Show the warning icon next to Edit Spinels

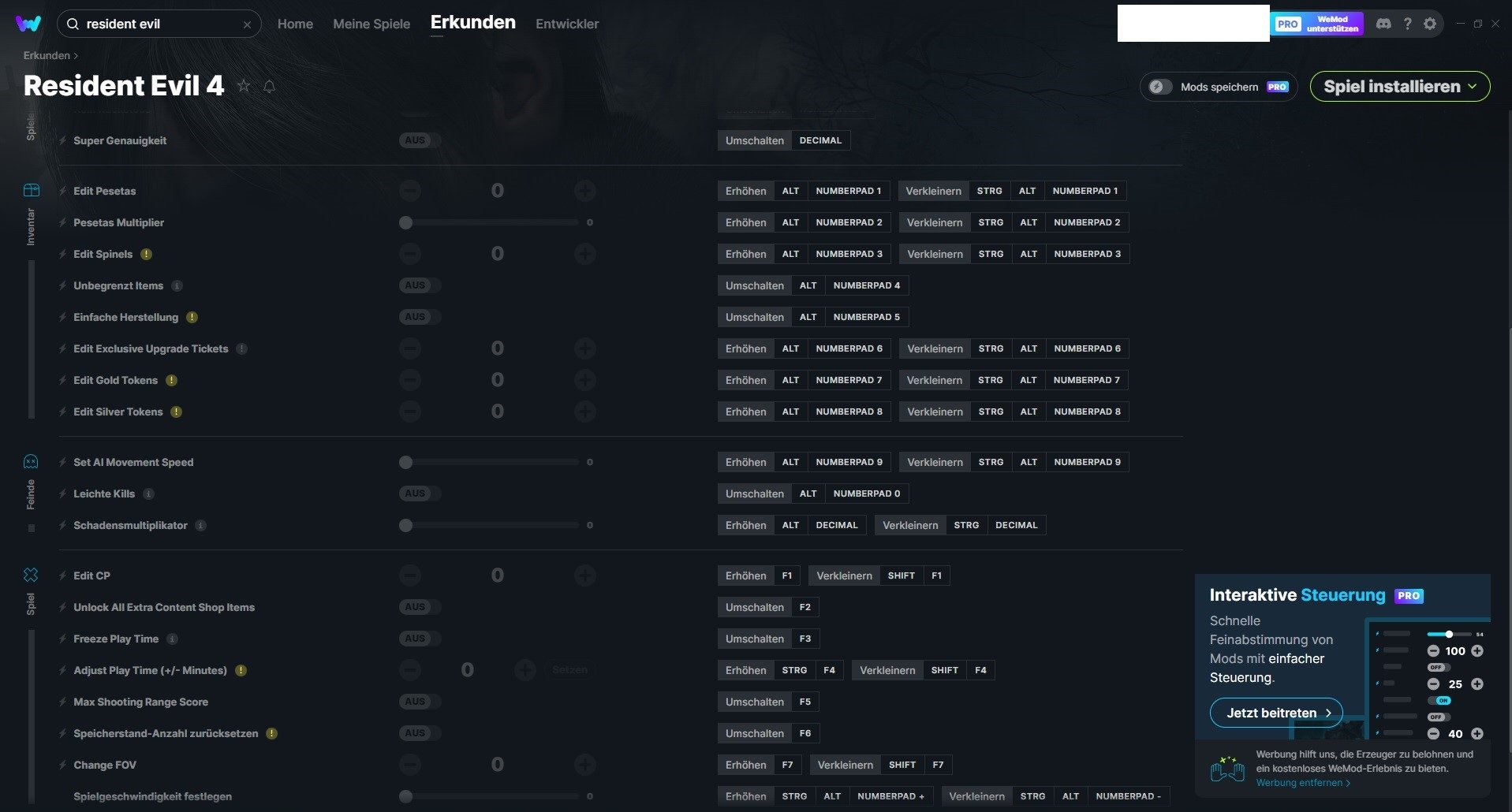click(x=146, y=254)
